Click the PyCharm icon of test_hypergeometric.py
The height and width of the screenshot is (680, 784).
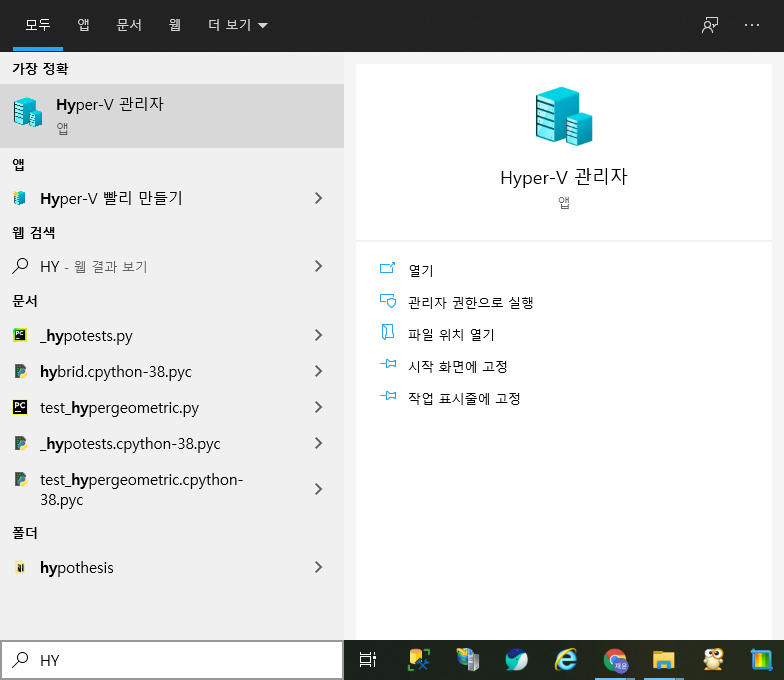pyautogui.click(x=20, y=407)
